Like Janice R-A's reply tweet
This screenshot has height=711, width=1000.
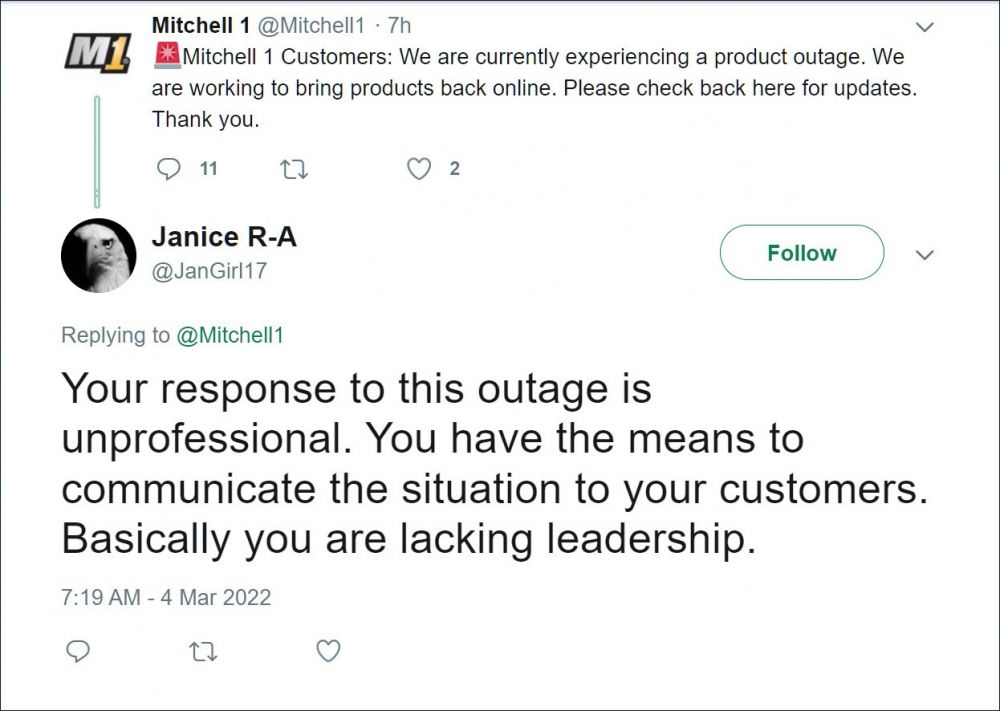[x=328, y=651]
